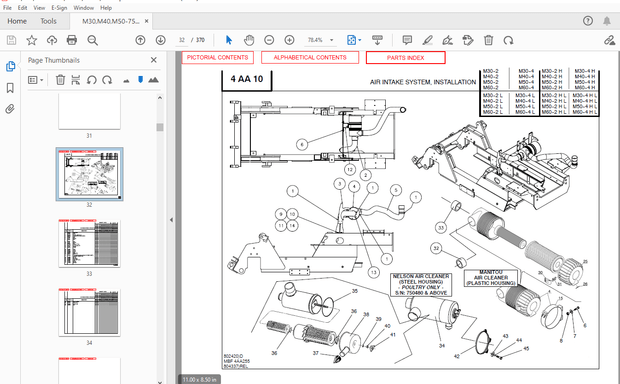Click the thumbnail scrollbar up arrow
This screenshot has width=620, height=384.
[160, 98]
